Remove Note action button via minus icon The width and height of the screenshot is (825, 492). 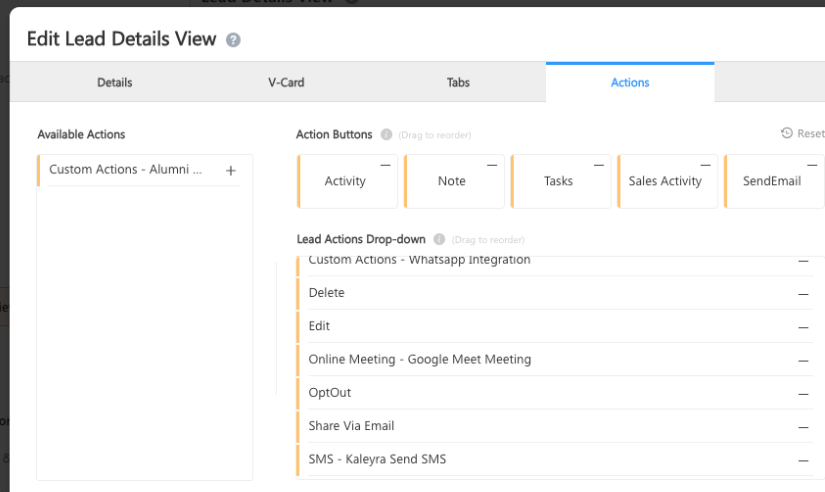tap(492, 165)
